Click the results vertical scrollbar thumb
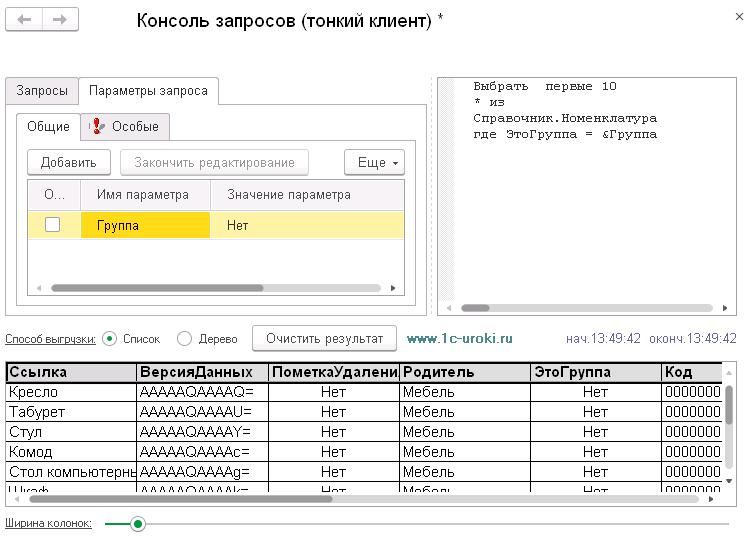 [x=729, y=405]
